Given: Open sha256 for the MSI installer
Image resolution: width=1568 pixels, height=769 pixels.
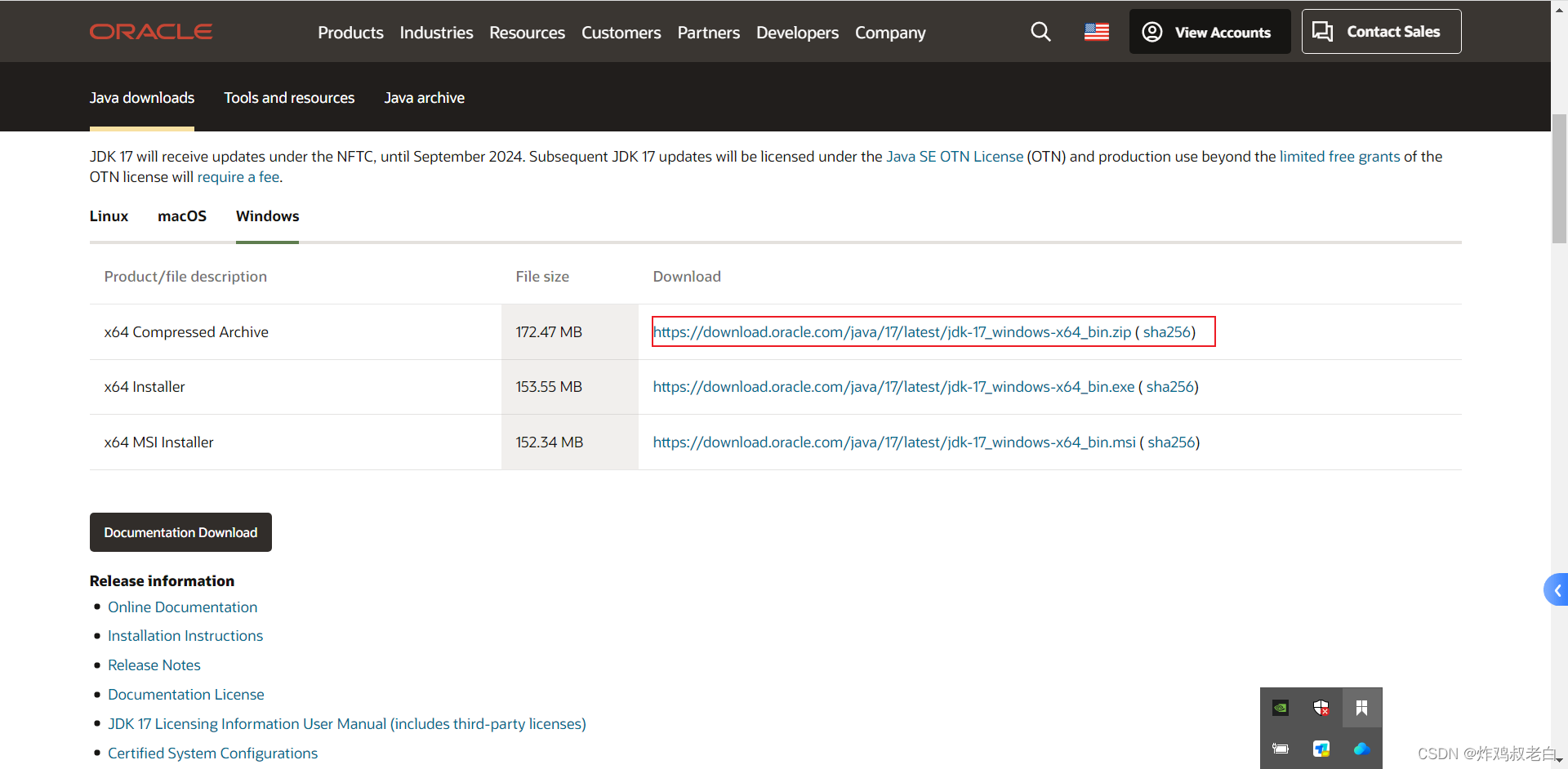Looking at the screenshot, I should click(1171, 442).
